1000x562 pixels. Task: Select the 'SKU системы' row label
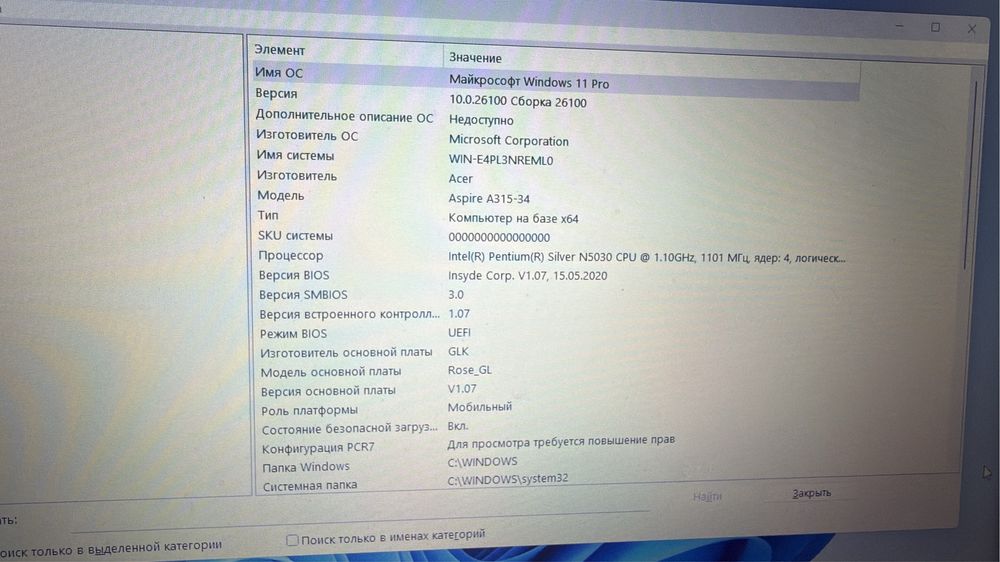pyautogui.click(x=295, y=235)
